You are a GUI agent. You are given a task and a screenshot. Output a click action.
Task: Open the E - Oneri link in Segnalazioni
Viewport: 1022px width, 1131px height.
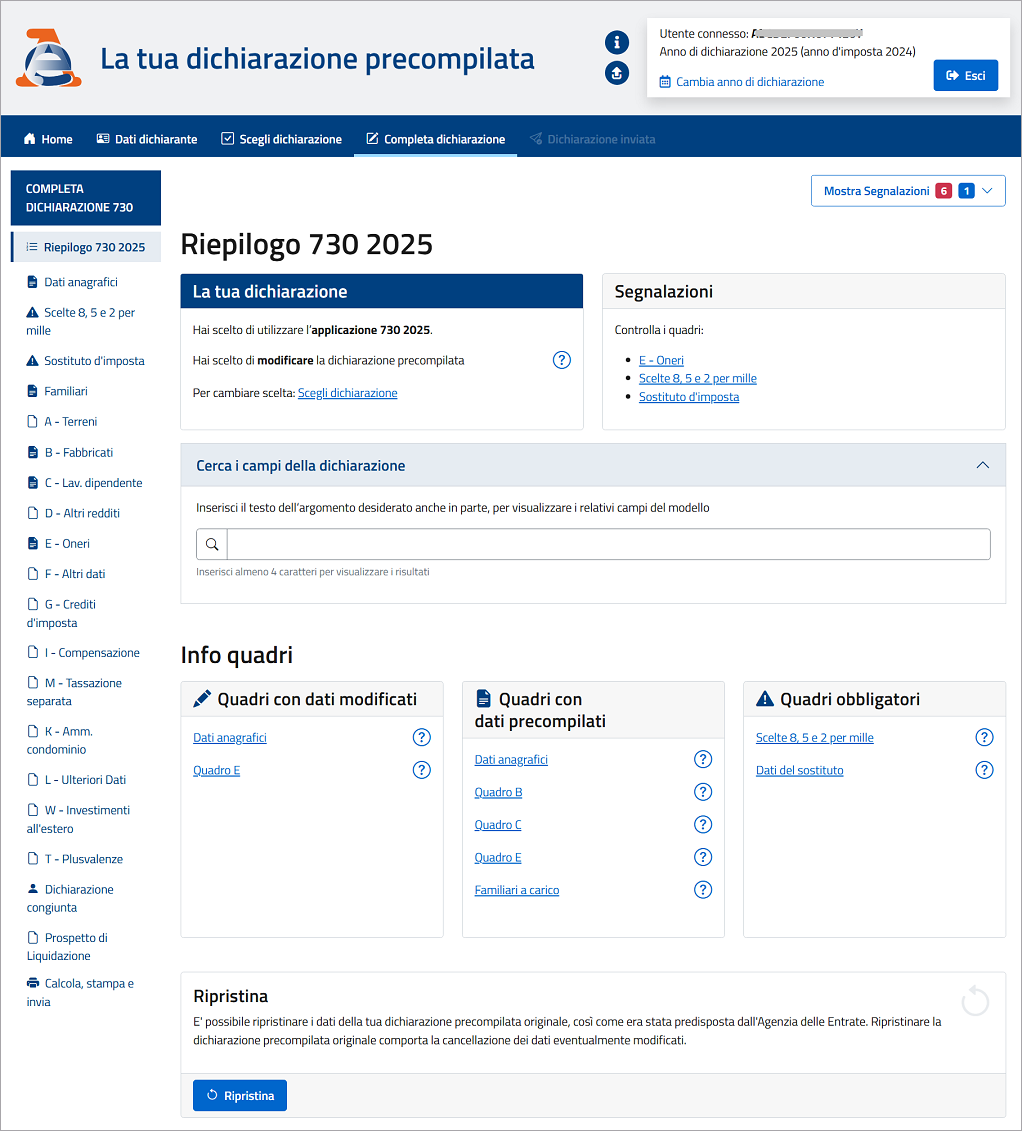(x=661, y=360)
